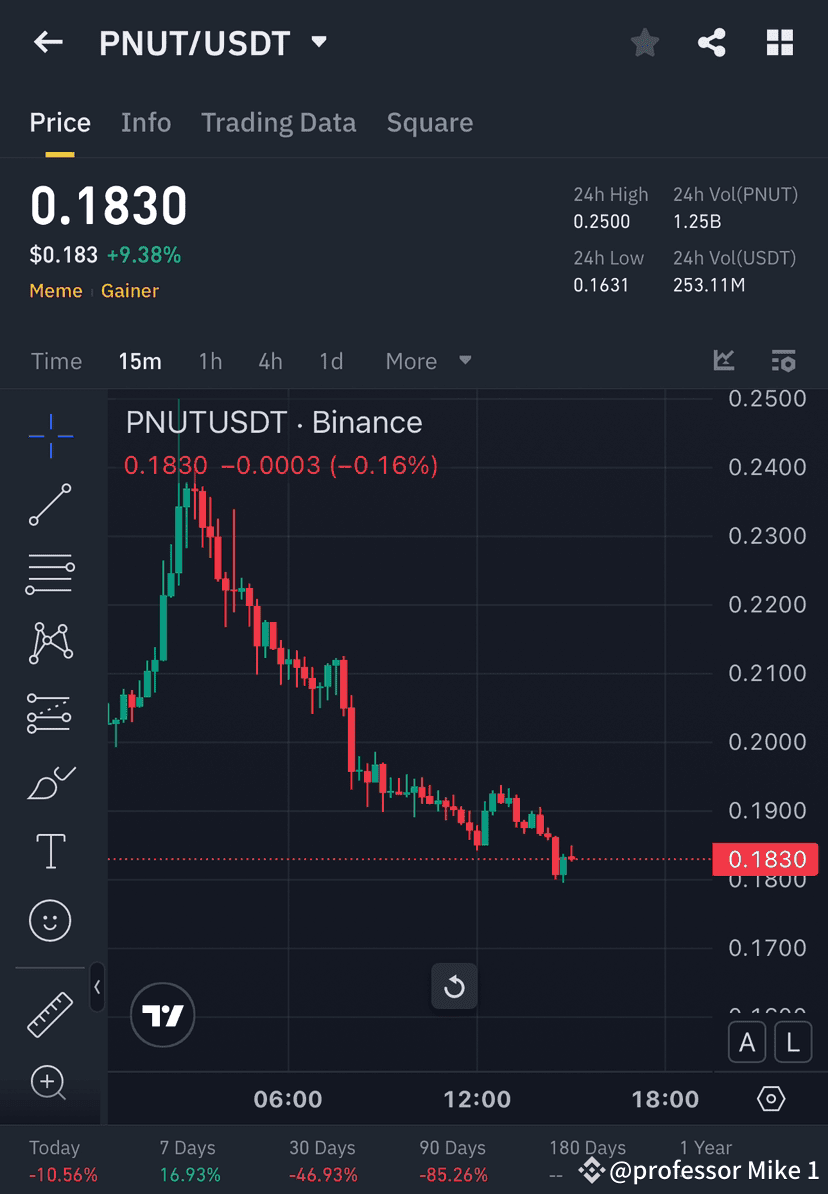The width and height of the screenshot is (828, 1194).
Task: Collapse the drawing toolbar with the chevron
Action: [97, 988]
